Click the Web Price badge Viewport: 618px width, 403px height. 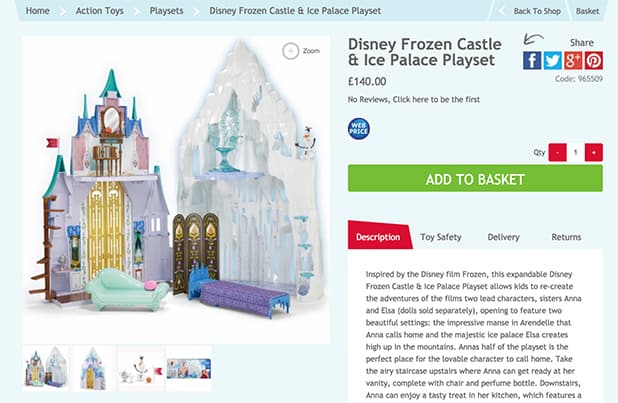(x=359, y=129)
